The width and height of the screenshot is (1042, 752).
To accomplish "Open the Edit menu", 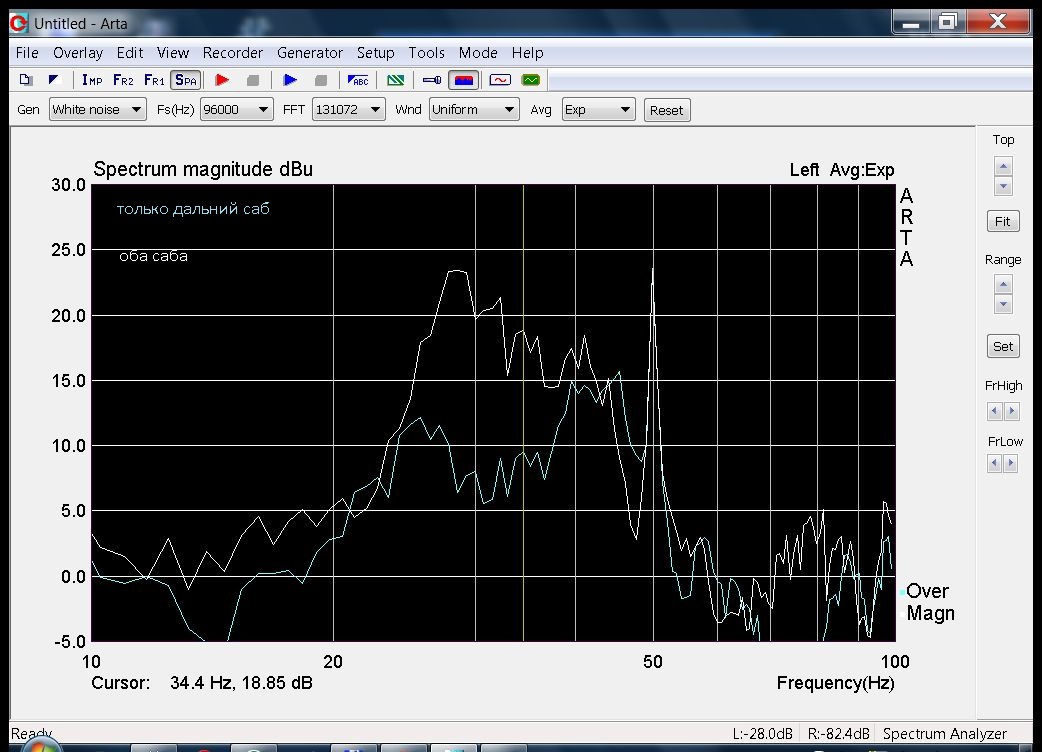I will [130, 52].
